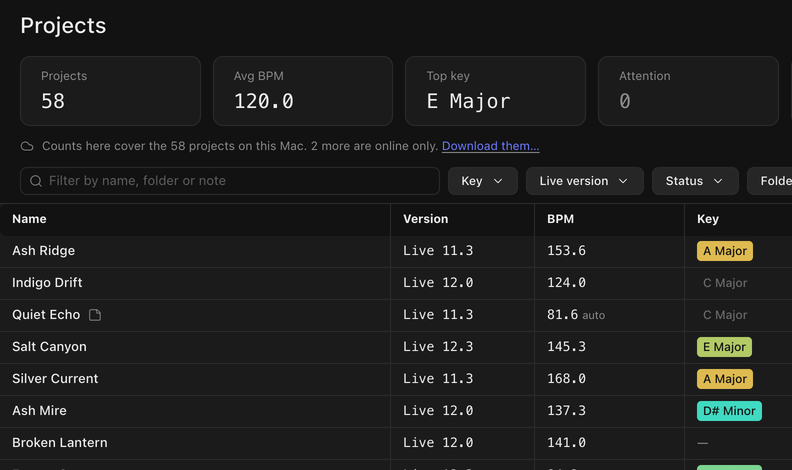792x470 pixels.
Task: Click Live 12.0 in the Indigo Drift row
Action: [x=438, y=283]
